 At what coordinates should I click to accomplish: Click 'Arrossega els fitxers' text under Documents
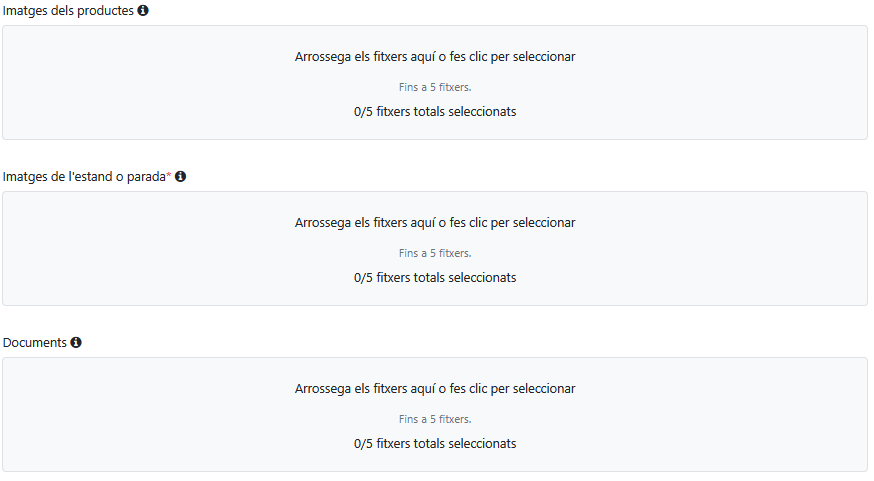tap(435, 389)
